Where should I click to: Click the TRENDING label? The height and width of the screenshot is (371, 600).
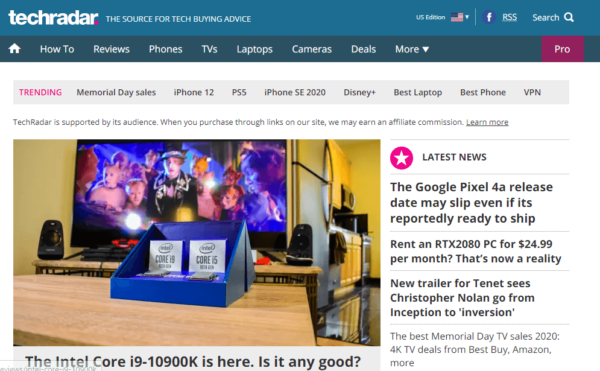[40, 92]
